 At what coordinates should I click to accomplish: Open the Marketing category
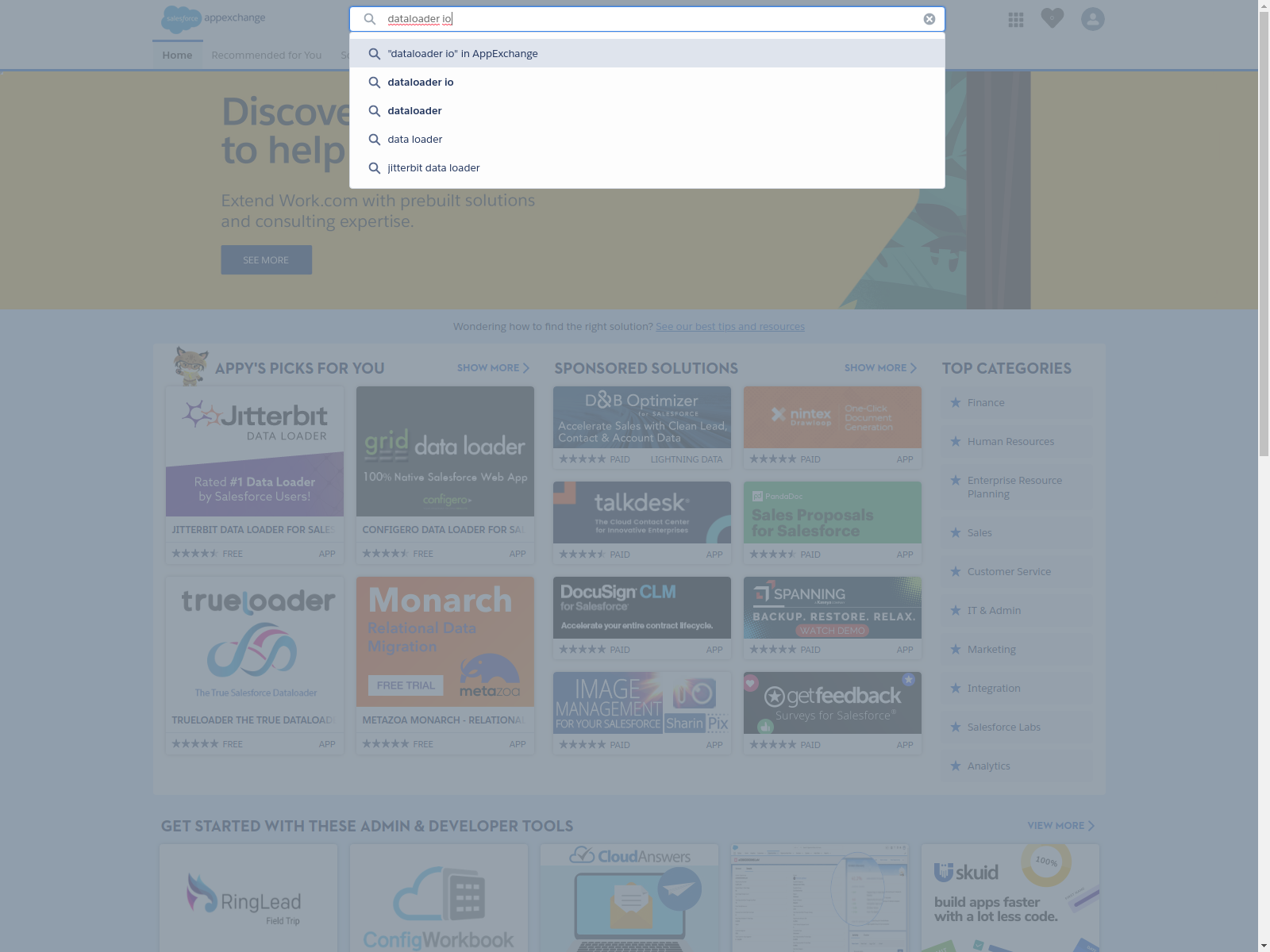[x=1017, y=650]
